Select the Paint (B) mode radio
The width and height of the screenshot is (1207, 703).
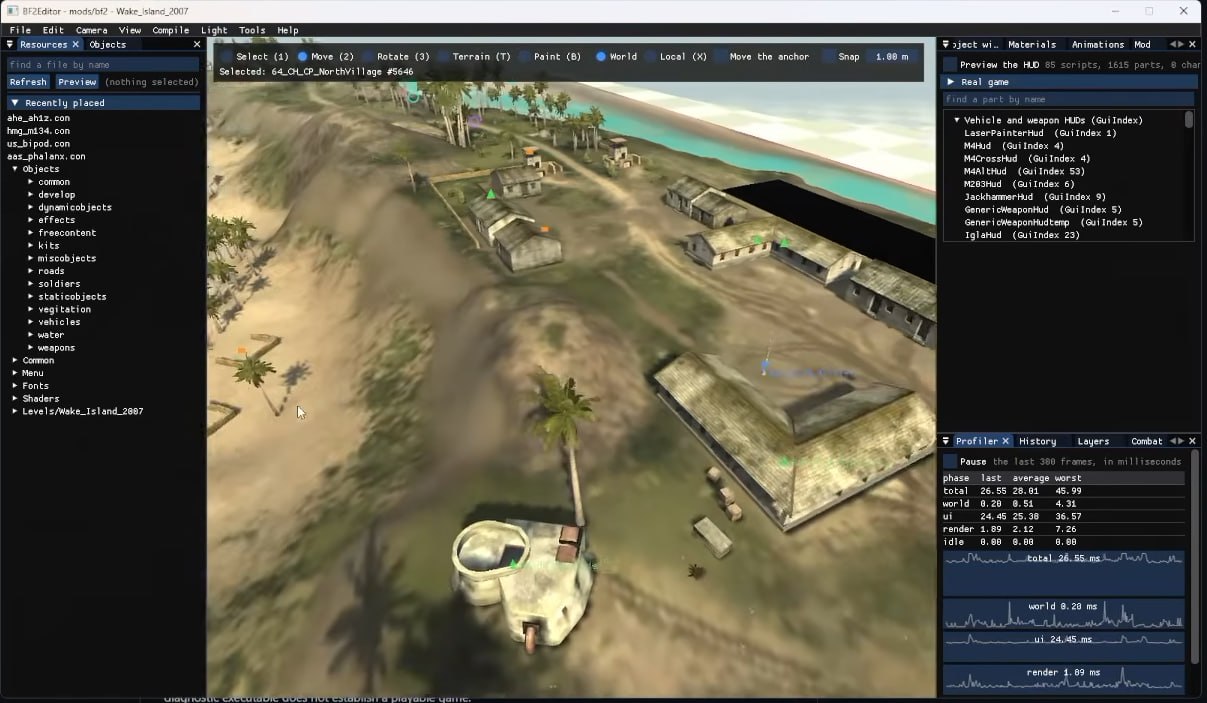click(x=524, y=57)
